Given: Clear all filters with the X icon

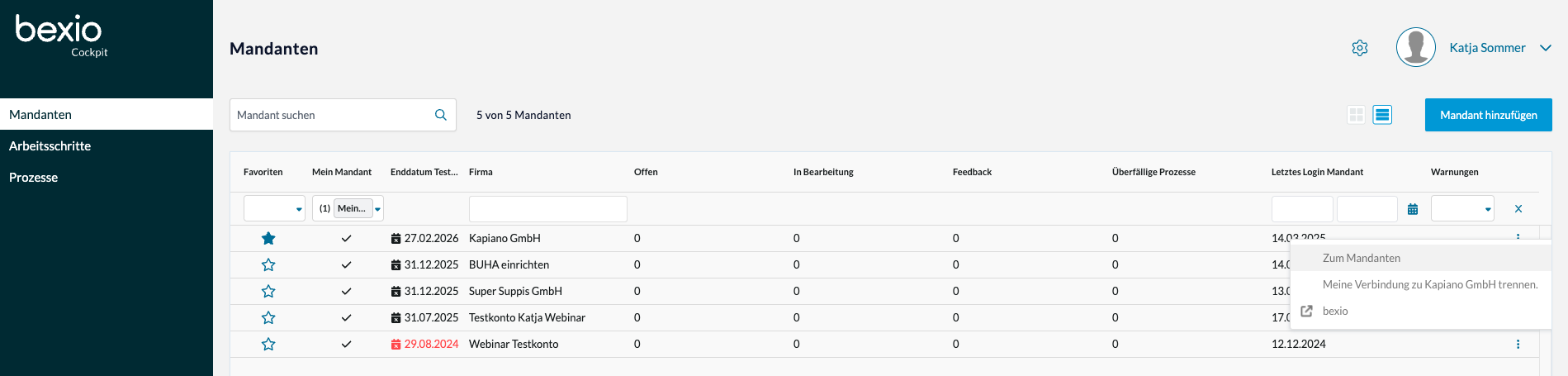Looking at the screenshot, I should coord(1518,209).
